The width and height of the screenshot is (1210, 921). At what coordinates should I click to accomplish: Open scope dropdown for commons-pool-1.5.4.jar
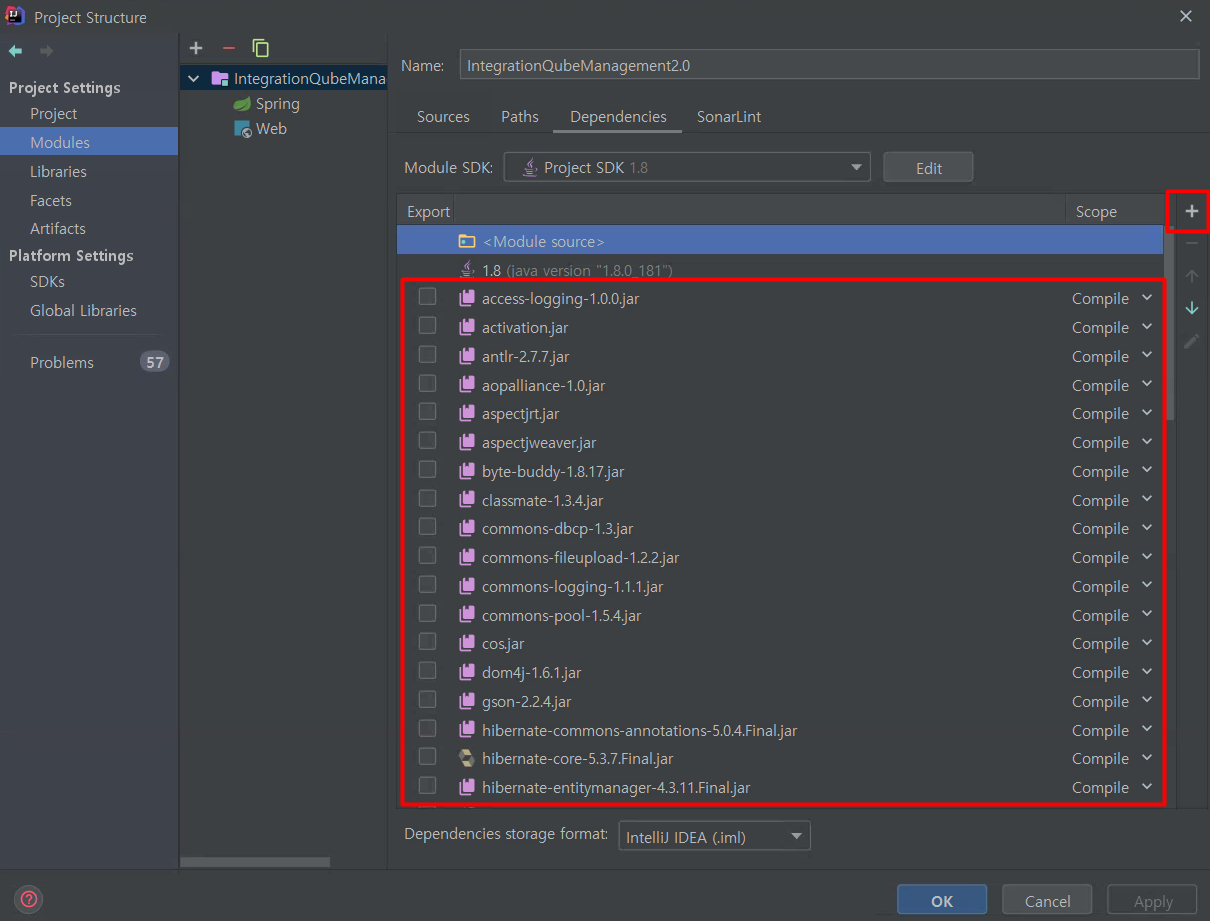tap(1147, 614)
